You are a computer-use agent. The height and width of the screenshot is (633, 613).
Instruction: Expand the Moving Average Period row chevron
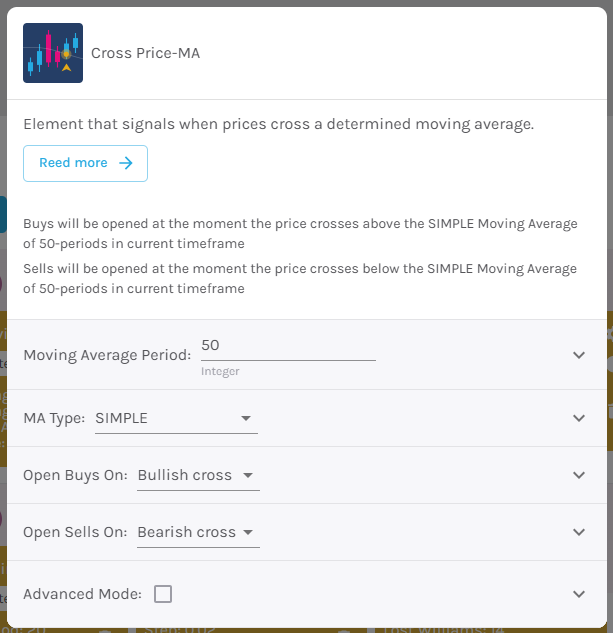pyautogui.click(x=579, y=355)
